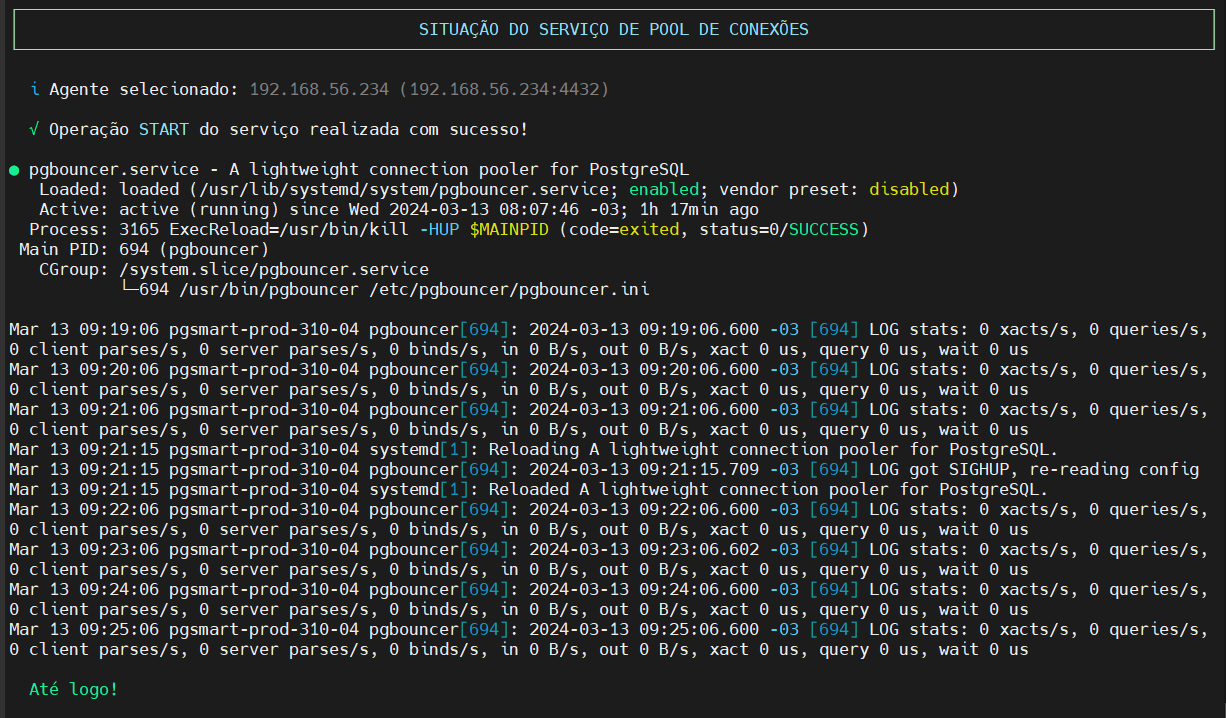1226x718 pixels.
Task: Click 'ExecReload=/usr/bin/kill' text
Action: (289, 230)
